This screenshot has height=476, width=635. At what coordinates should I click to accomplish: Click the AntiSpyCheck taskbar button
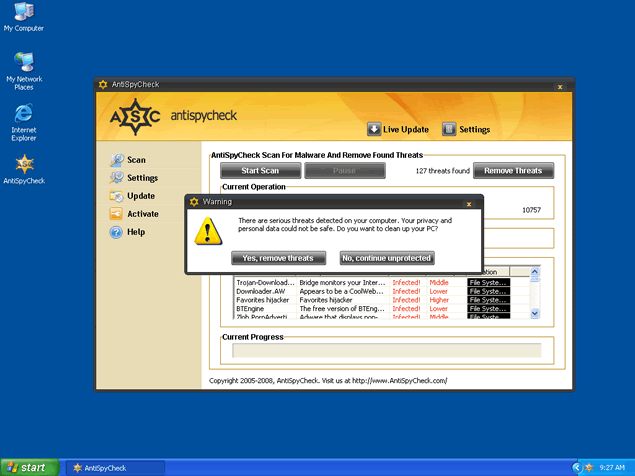coord(115,467)
